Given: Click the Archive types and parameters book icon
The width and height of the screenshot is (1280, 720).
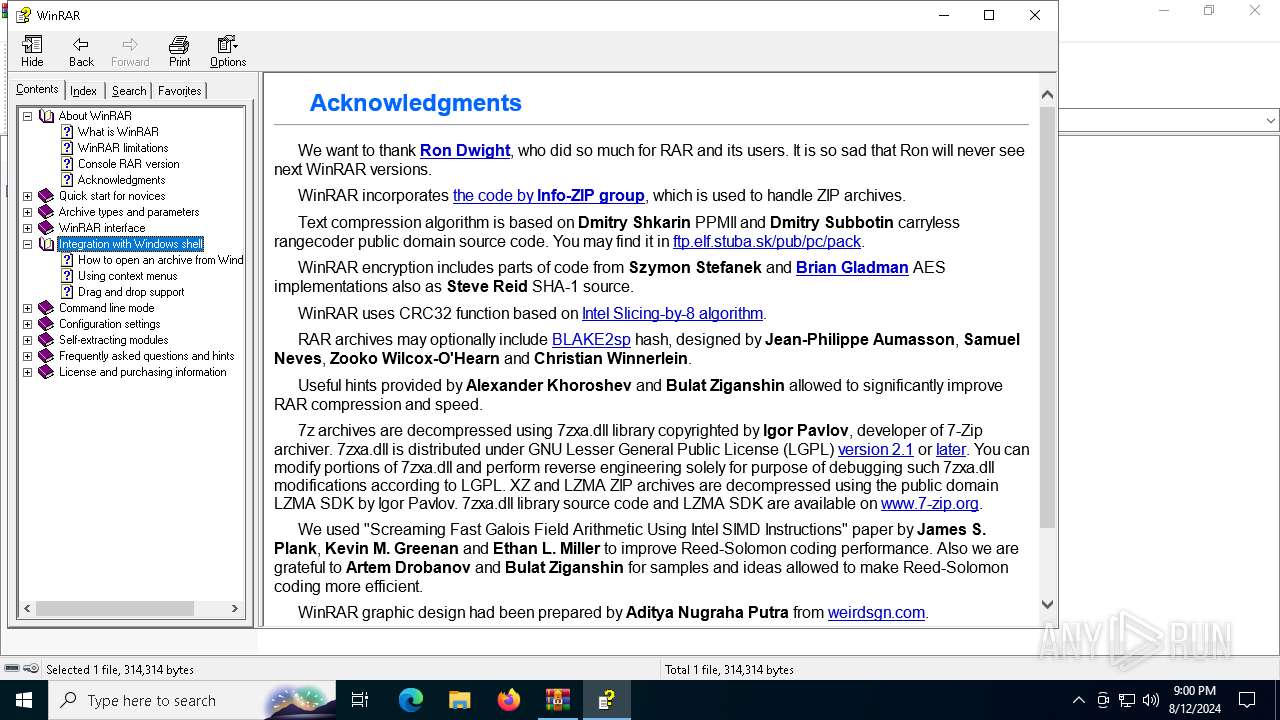Looking at the screenshot, I should [46, 212].
